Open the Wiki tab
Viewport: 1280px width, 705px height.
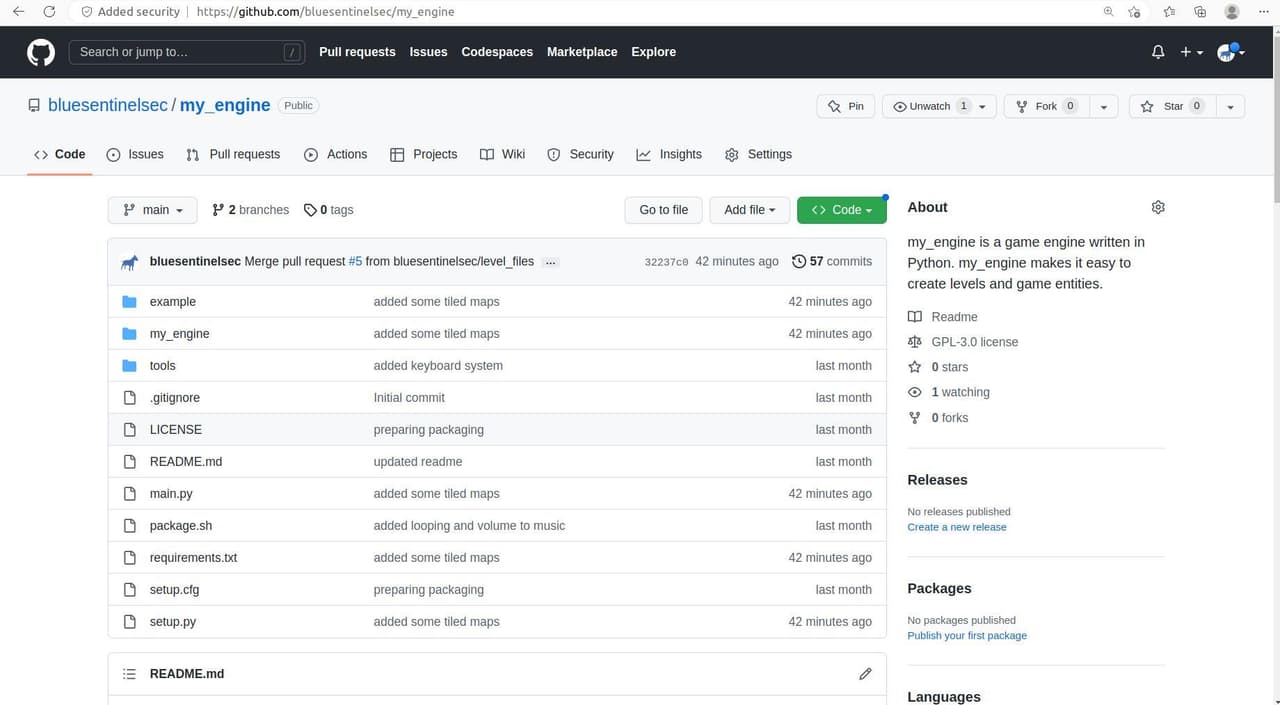503,154
